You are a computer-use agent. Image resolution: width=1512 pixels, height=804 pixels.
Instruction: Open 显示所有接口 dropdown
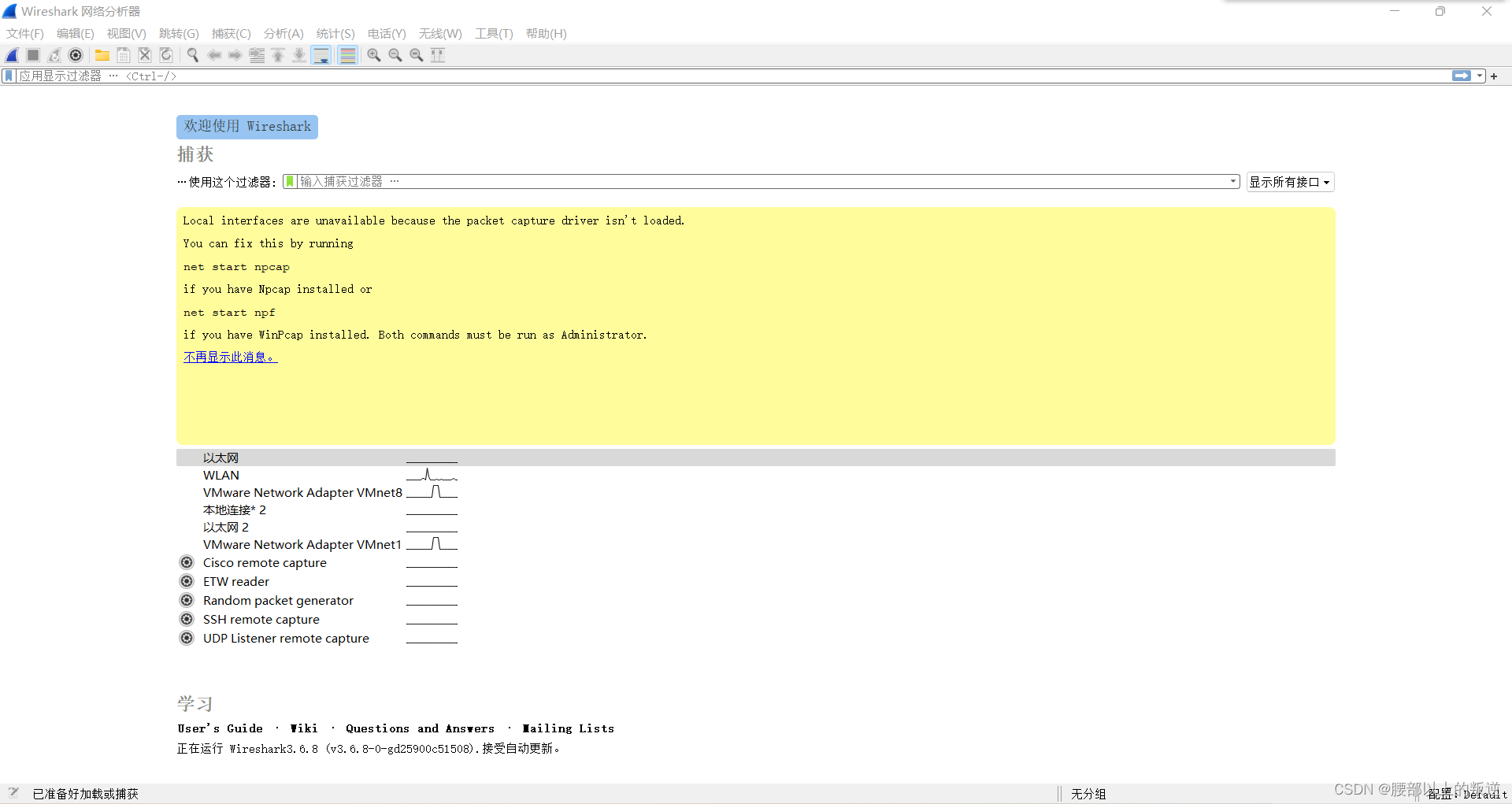[1290, 182]
